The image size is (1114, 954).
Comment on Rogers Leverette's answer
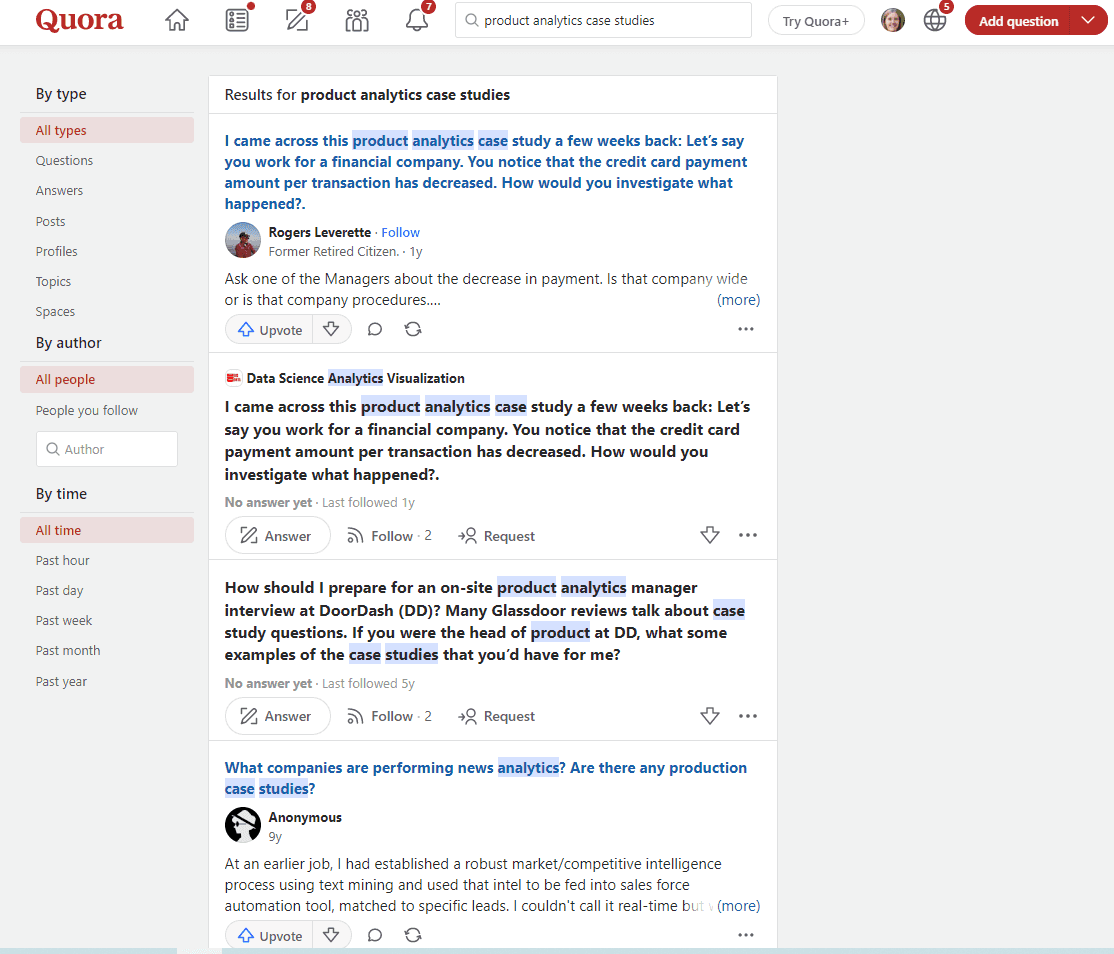click(375, 330)
